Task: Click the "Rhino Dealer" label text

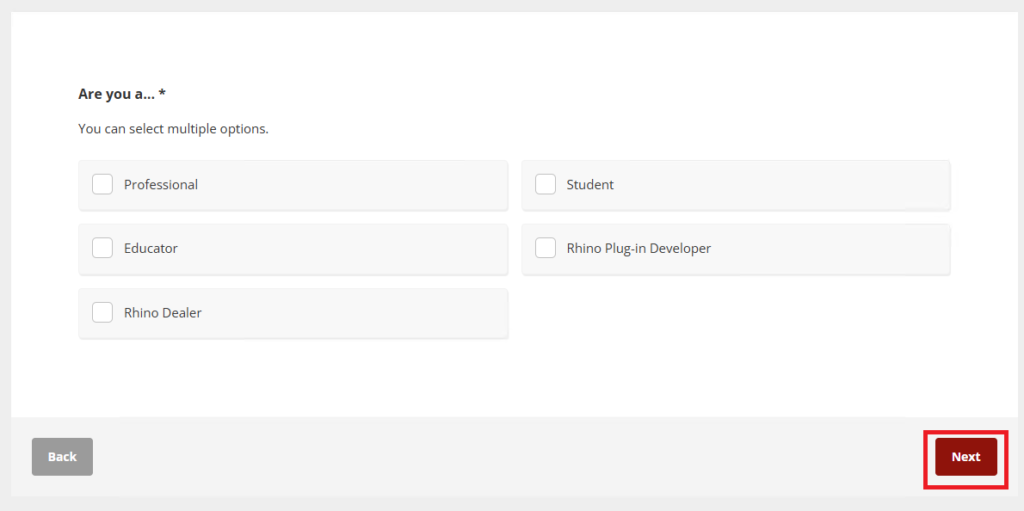Action: click(163, 313)
